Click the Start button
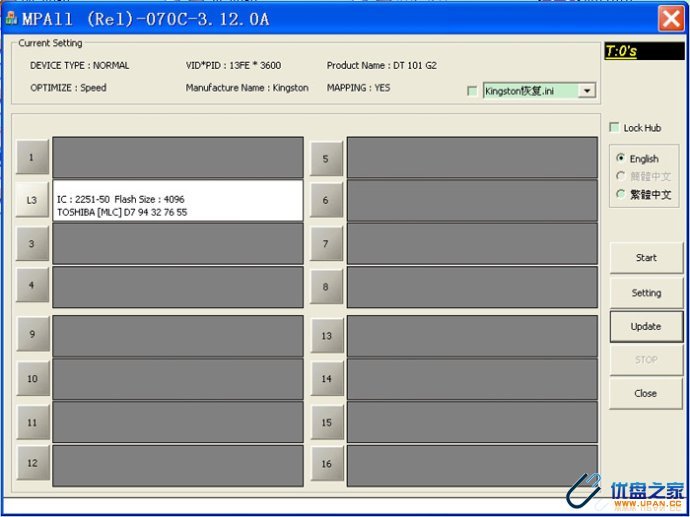The image size is (690, 517). point(646,258)
